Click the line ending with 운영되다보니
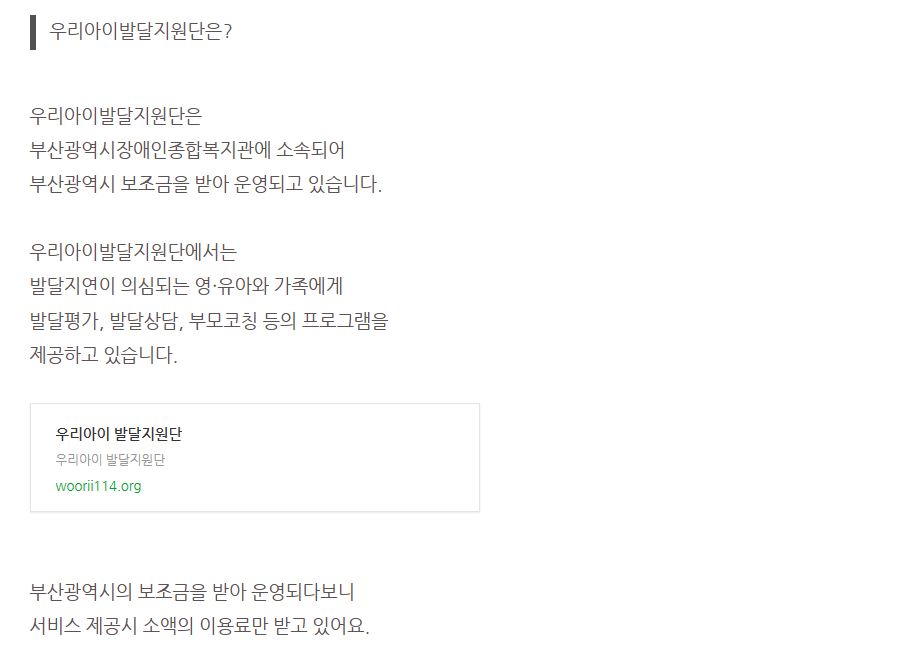 pyautogui.click(x=192, y=592)
